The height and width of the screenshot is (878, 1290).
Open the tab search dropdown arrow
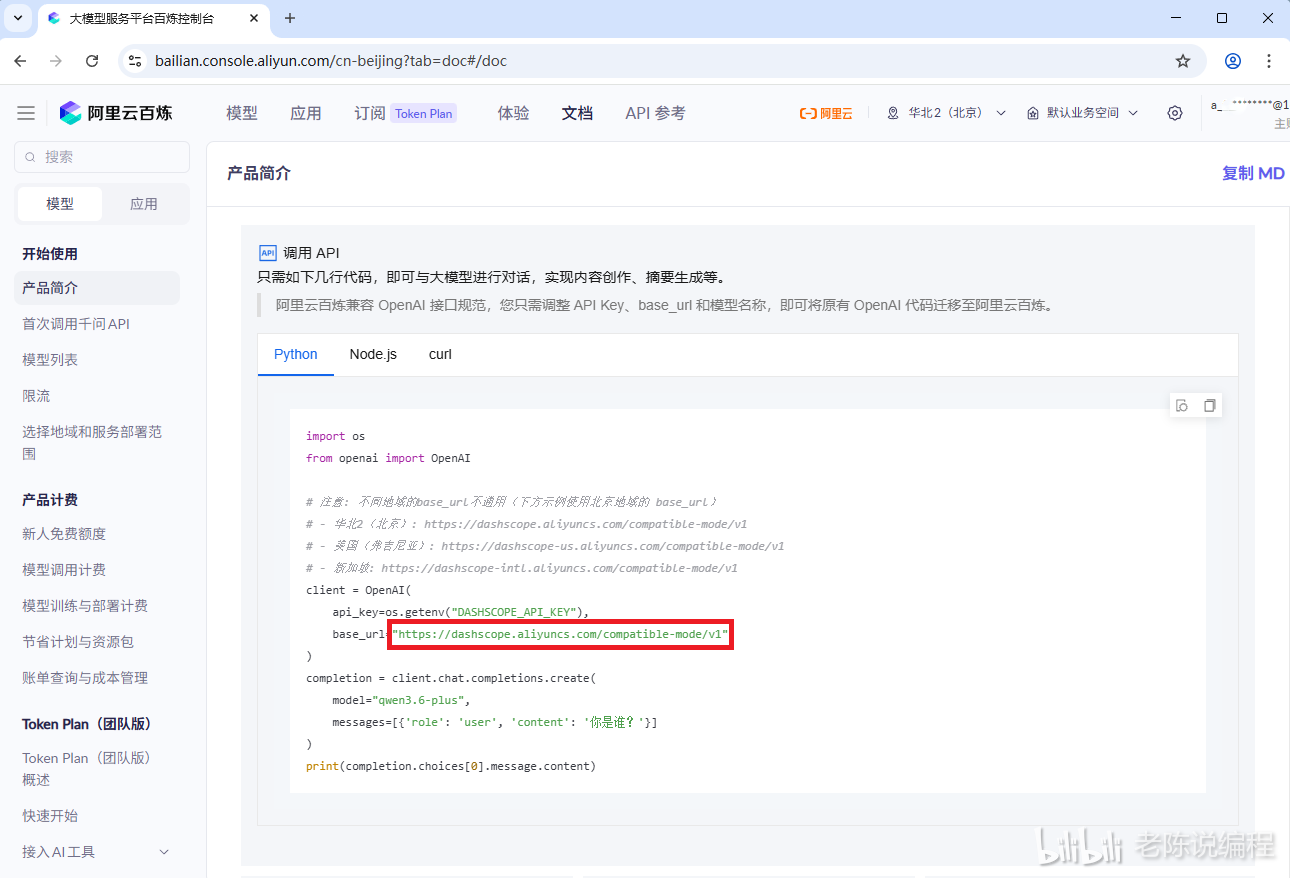(x=18, y=18)
